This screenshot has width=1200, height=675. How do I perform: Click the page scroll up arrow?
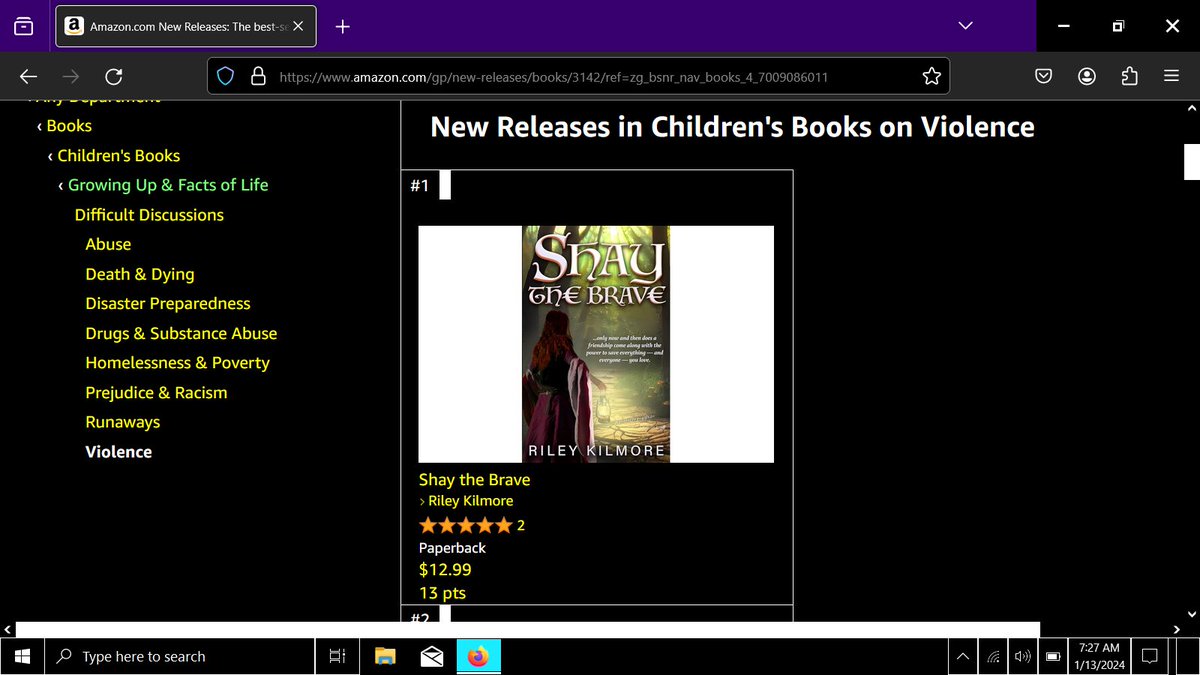(1190, 108)
